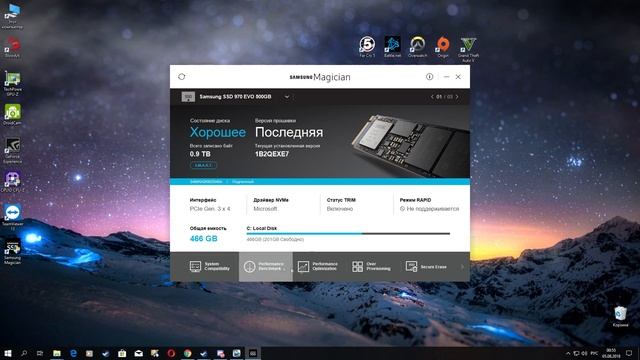The height and width of the screenshot is (360, 640).
Task: Open the CPUID CPU-Z desktop shortcut
Action: [12, 182]
